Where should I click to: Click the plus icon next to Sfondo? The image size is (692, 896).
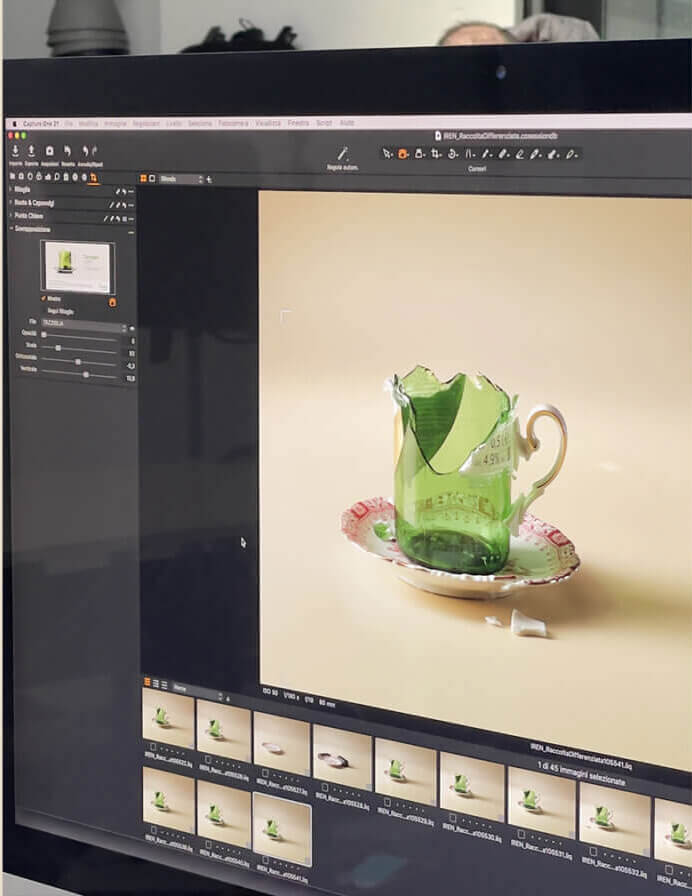(x=210, y=179)
